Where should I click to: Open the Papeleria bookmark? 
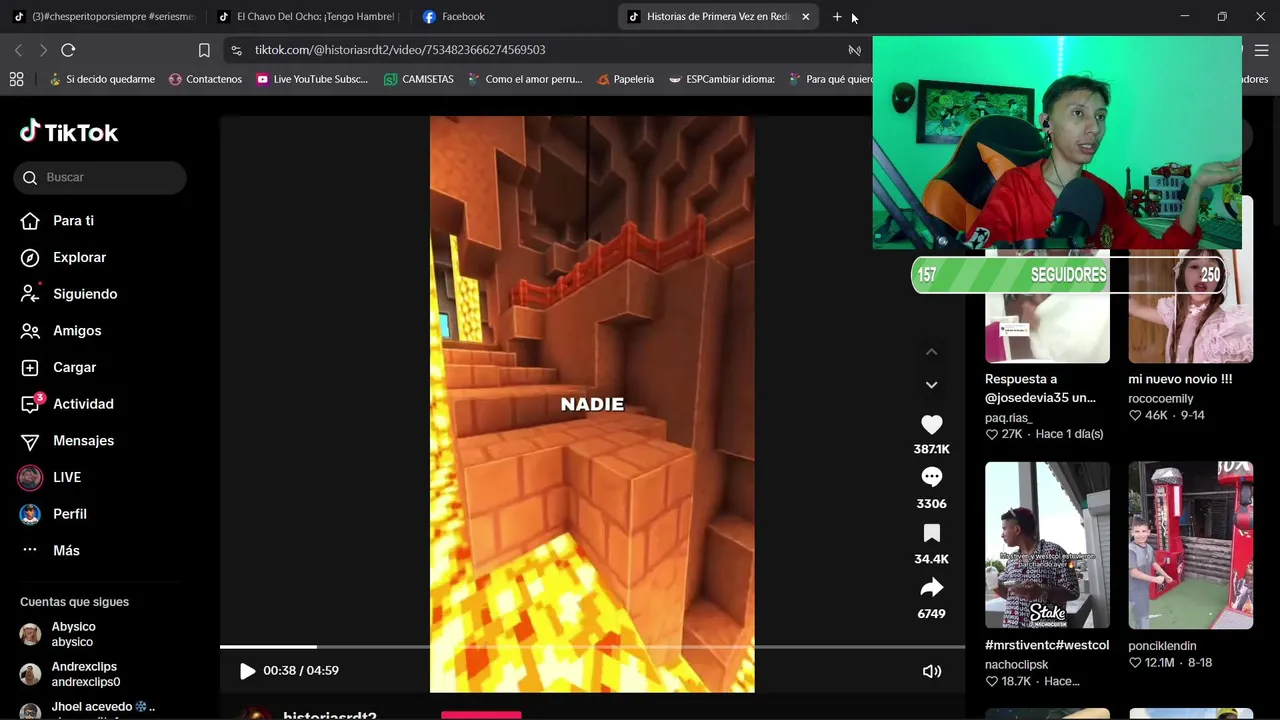coord(625,79)
